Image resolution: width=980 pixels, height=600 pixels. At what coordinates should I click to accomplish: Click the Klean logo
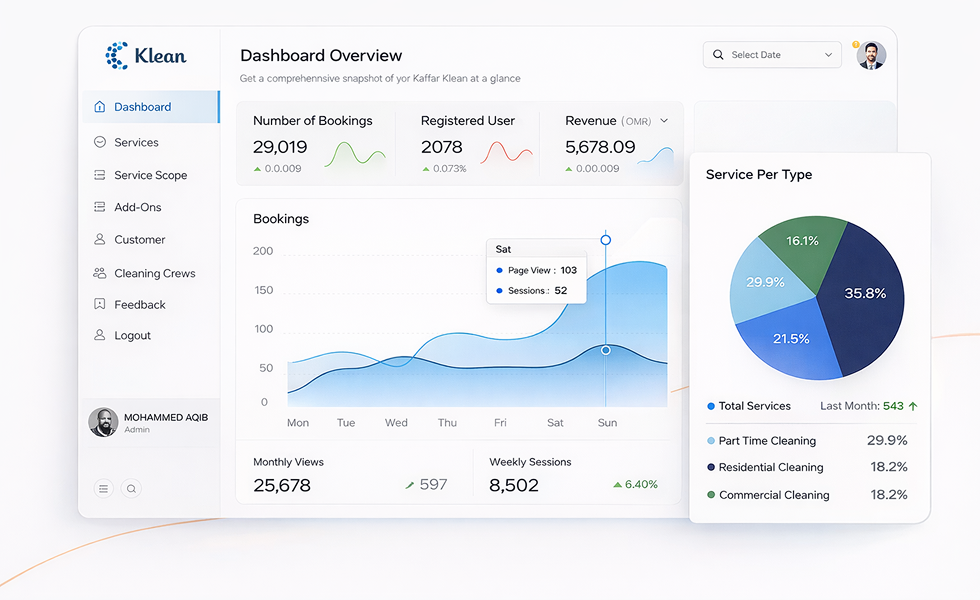tap(147, 56)
